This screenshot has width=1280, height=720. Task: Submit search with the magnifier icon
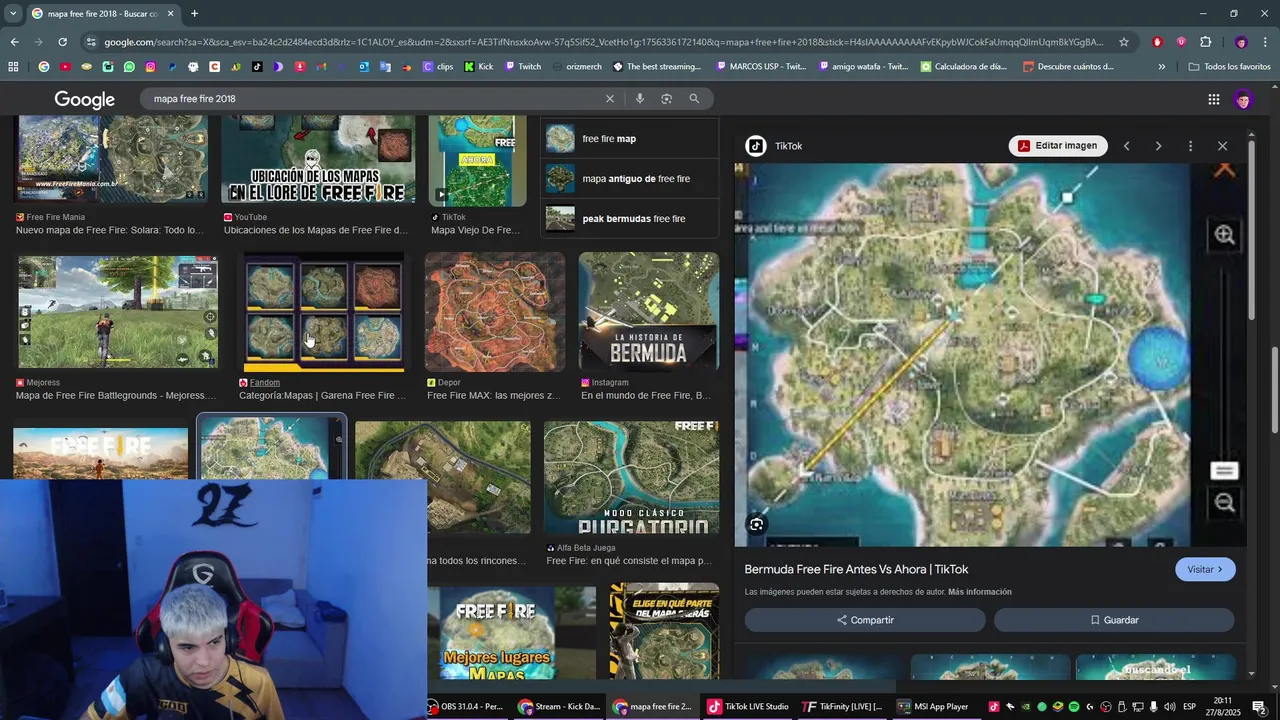tap(694, 99)
